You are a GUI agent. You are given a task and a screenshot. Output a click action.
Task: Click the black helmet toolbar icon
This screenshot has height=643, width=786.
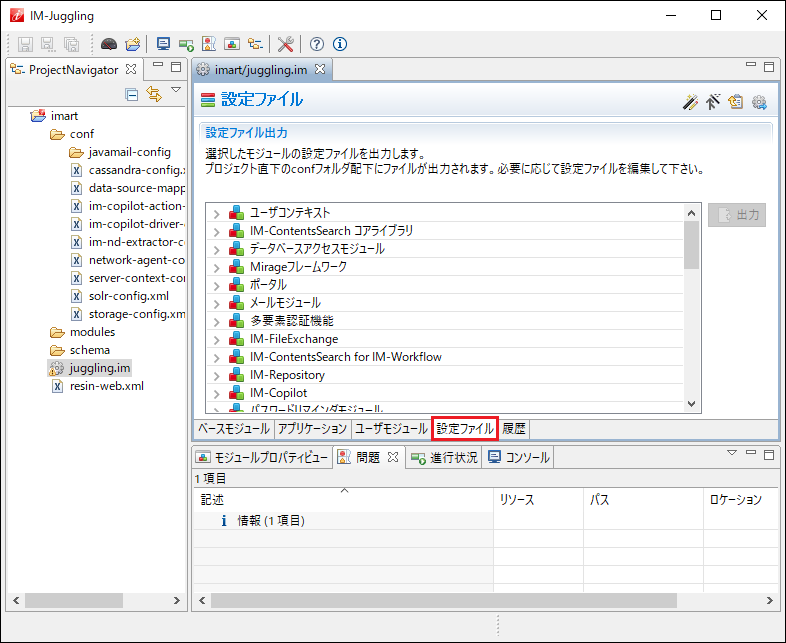coord(109,44)
